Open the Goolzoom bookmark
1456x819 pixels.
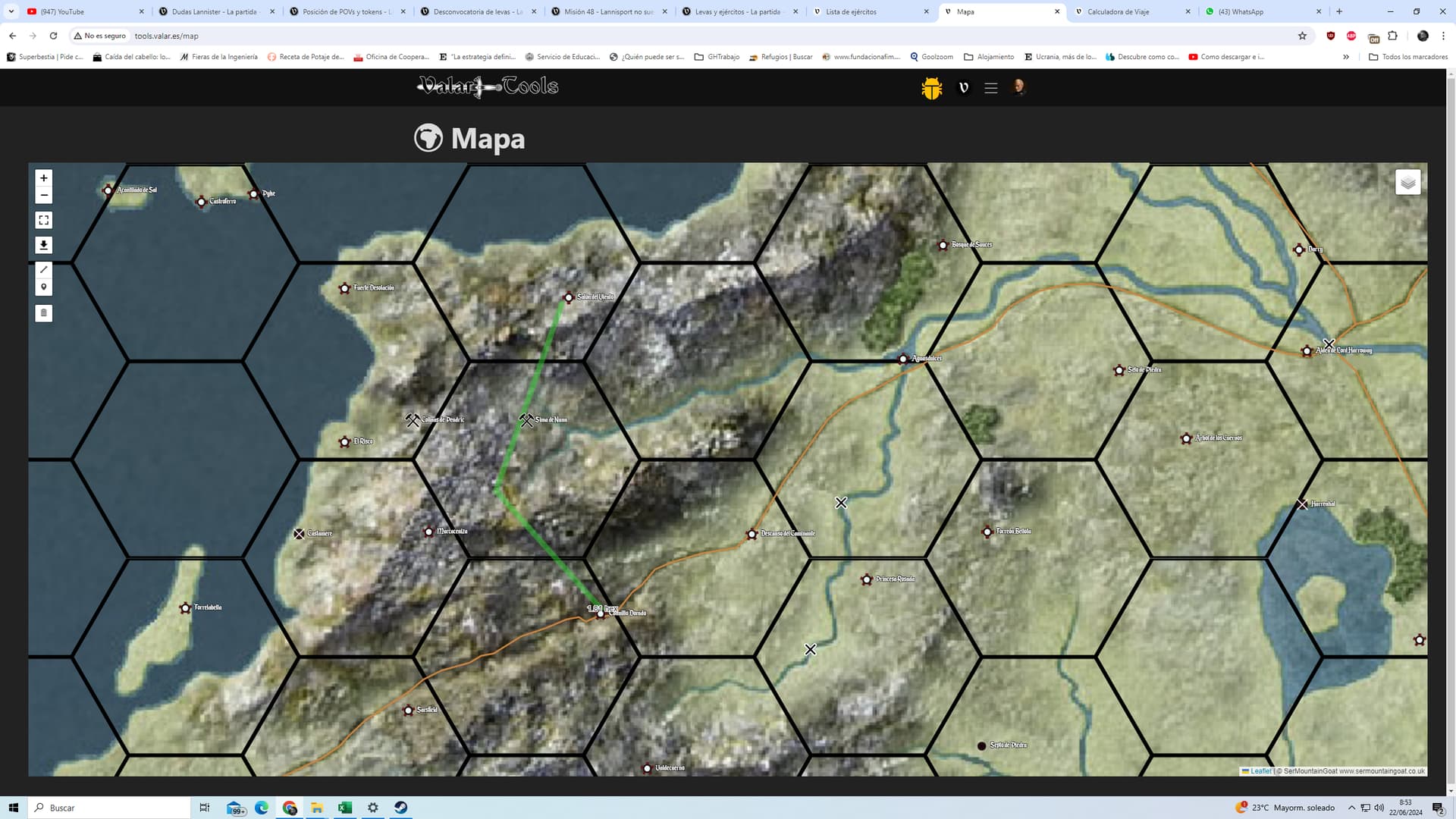click(931, 57)
